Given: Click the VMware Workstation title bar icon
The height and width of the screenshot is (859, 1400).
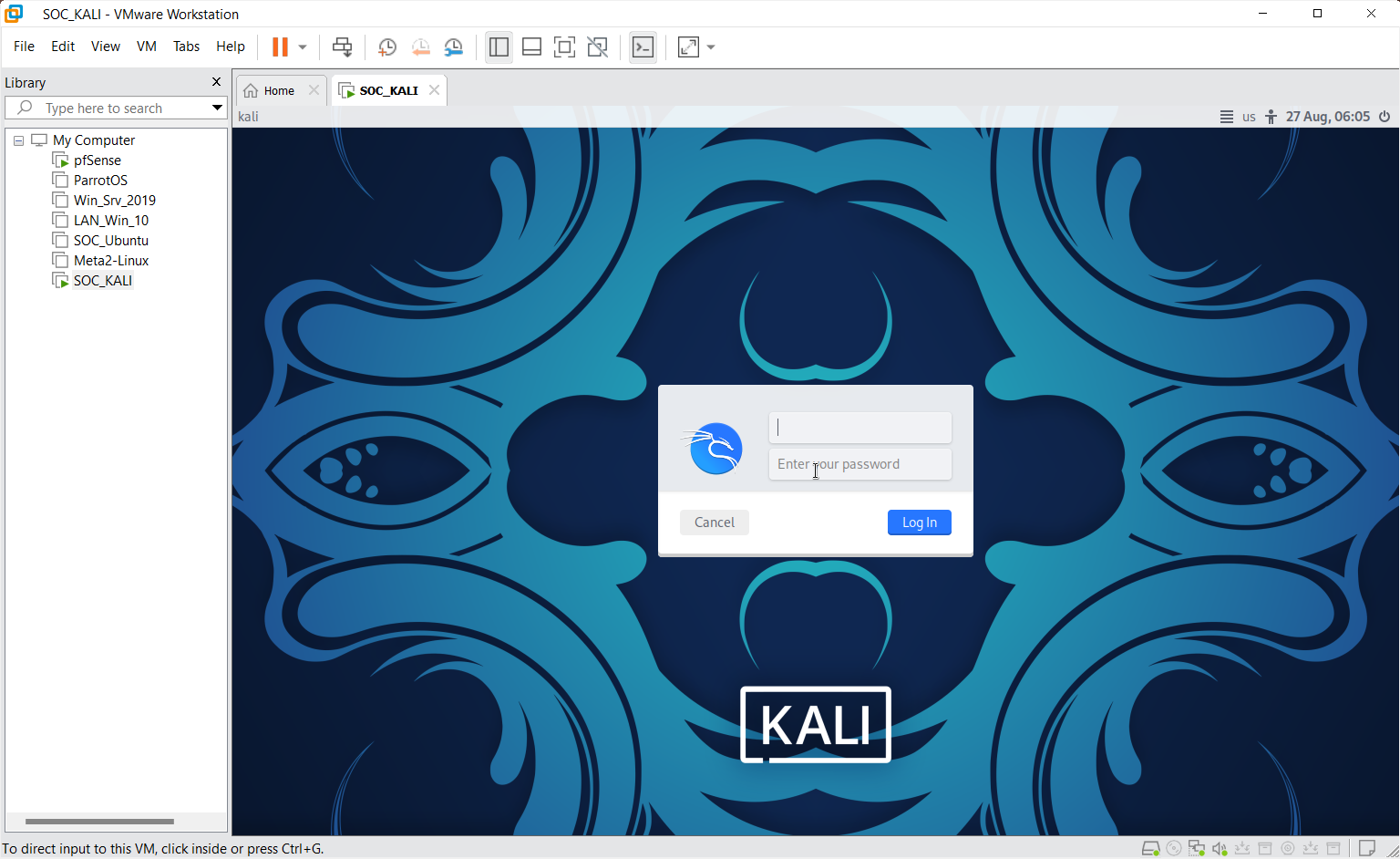Looking at the screenshot, I should click(14, 14).
